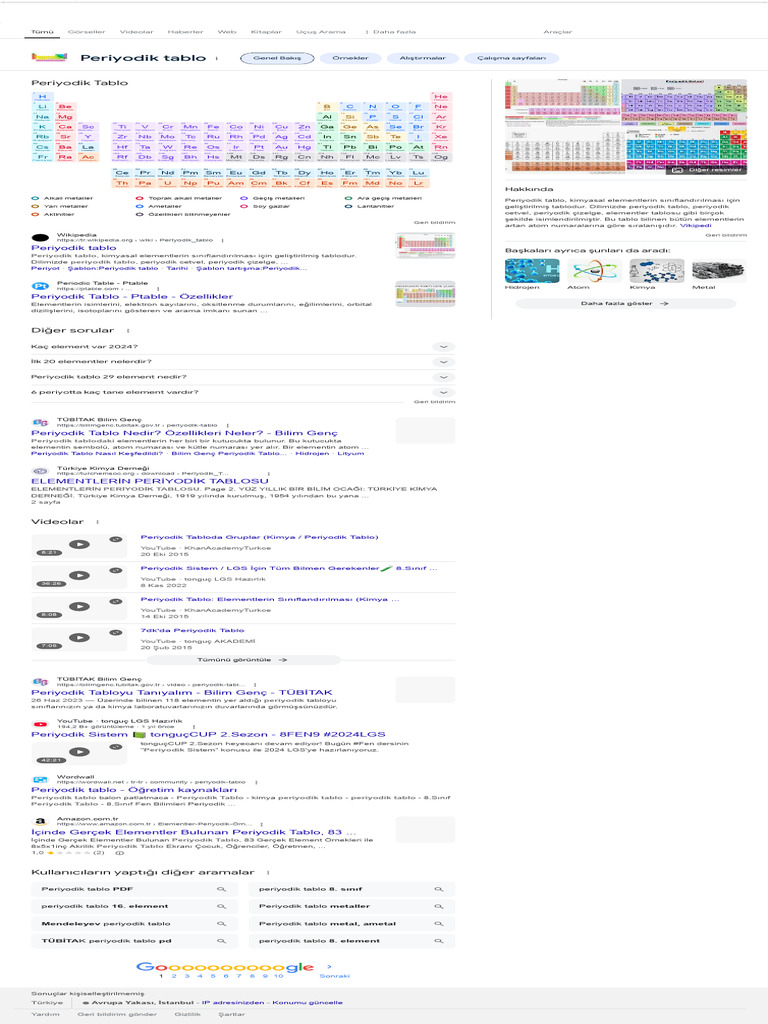
Task: Switch to the Videolar tab
Action: pos(136,31)
